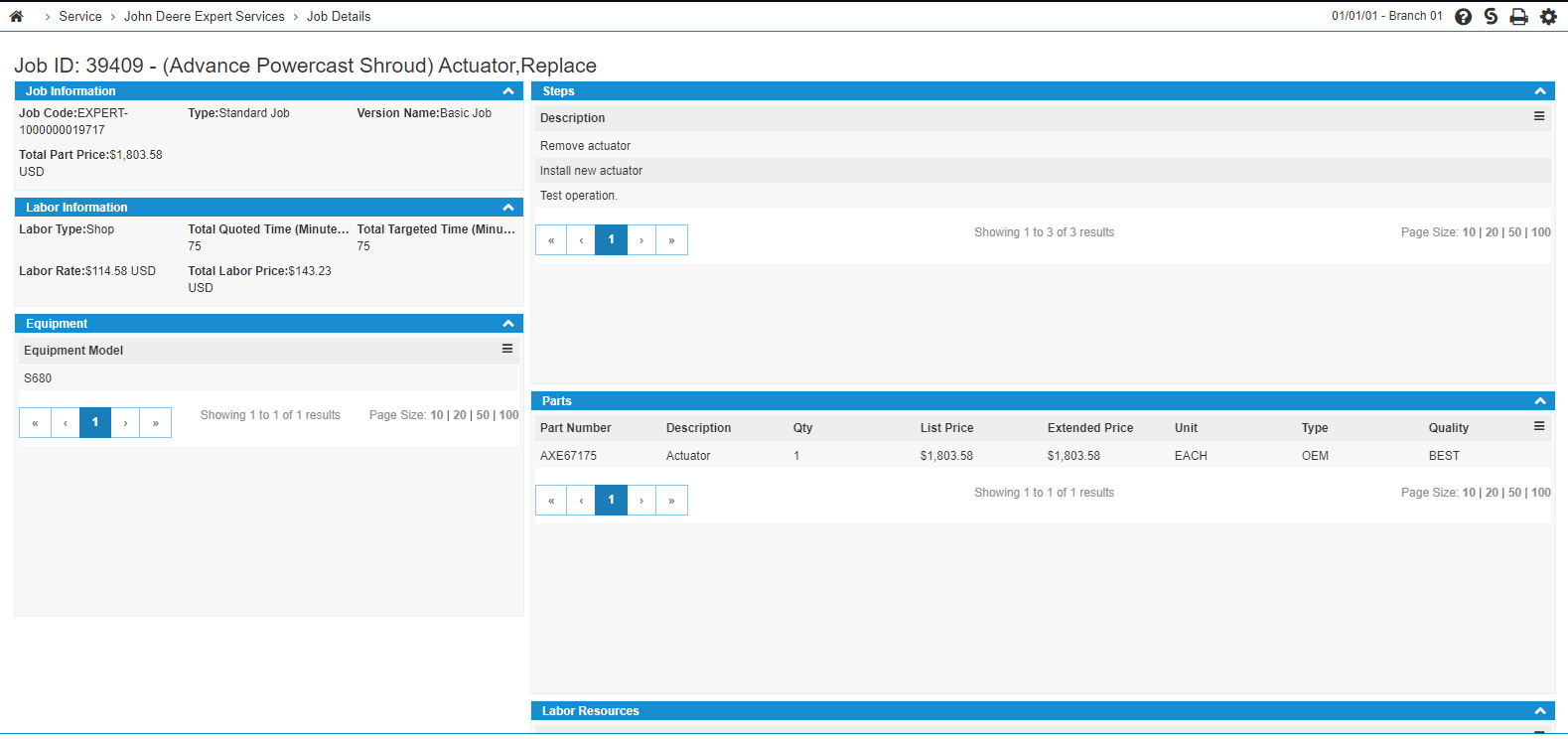Open the Help question mark icon
Viewport: 1568px width, 739px height.
pos(1463,17)
